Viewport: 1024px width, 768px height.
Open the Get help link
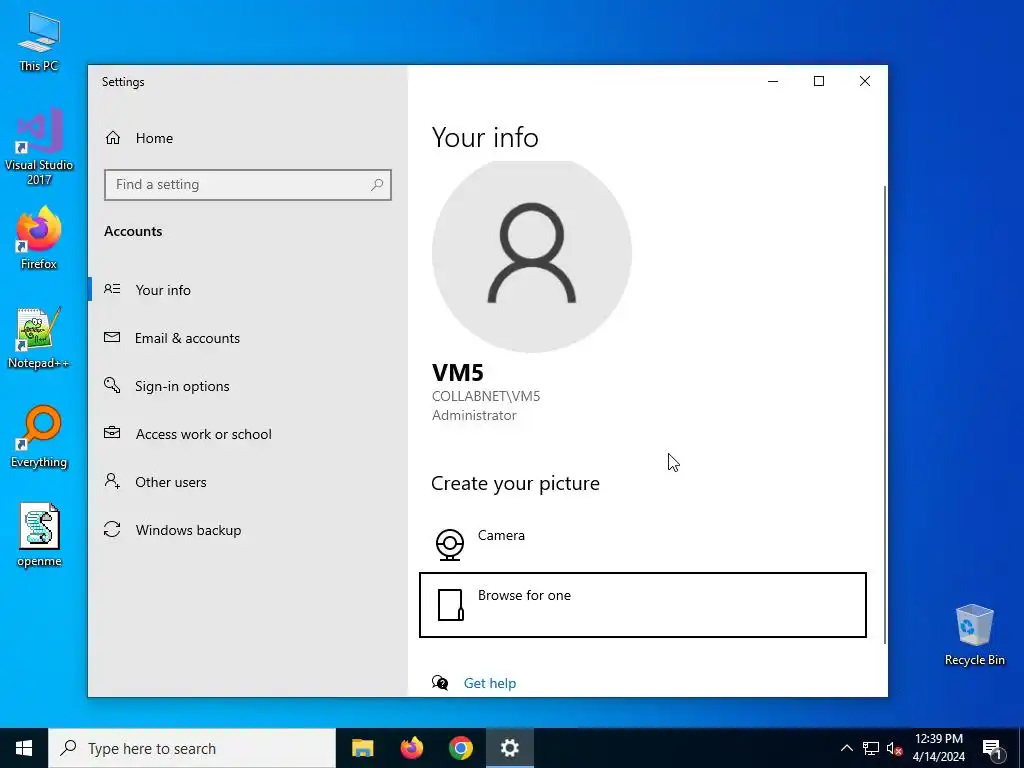click(490, 683)
